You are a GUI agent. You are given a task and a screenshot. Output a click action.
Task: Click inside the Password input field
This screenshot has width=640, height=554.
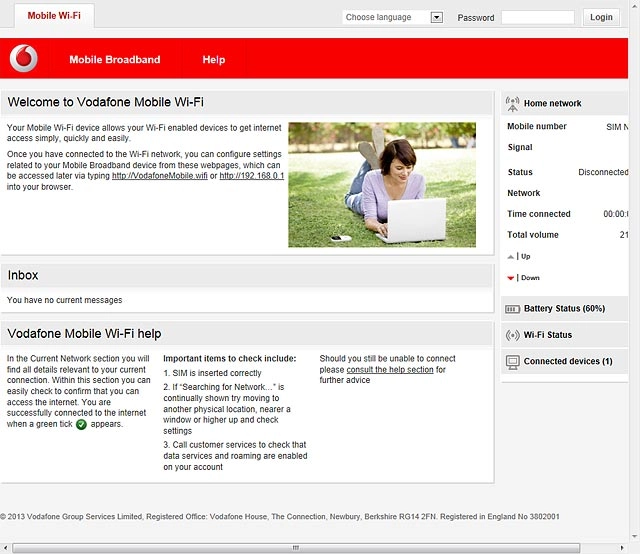click(538, 18)
